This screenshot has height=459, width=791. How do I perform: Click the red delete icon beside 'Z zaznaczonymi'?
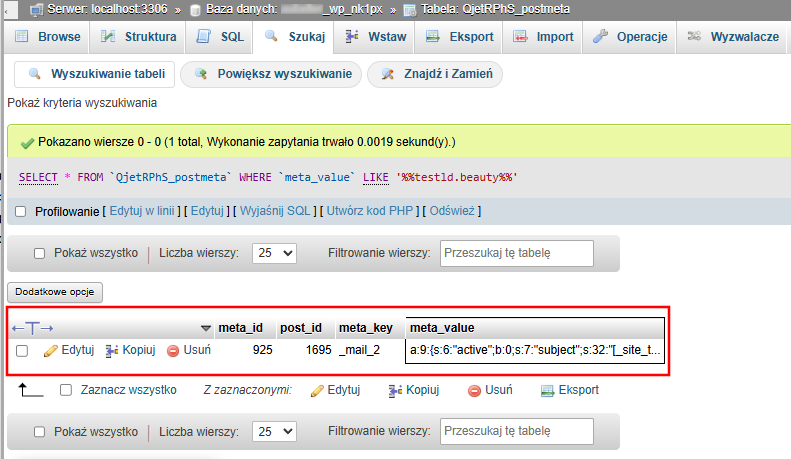coord(474,391)
